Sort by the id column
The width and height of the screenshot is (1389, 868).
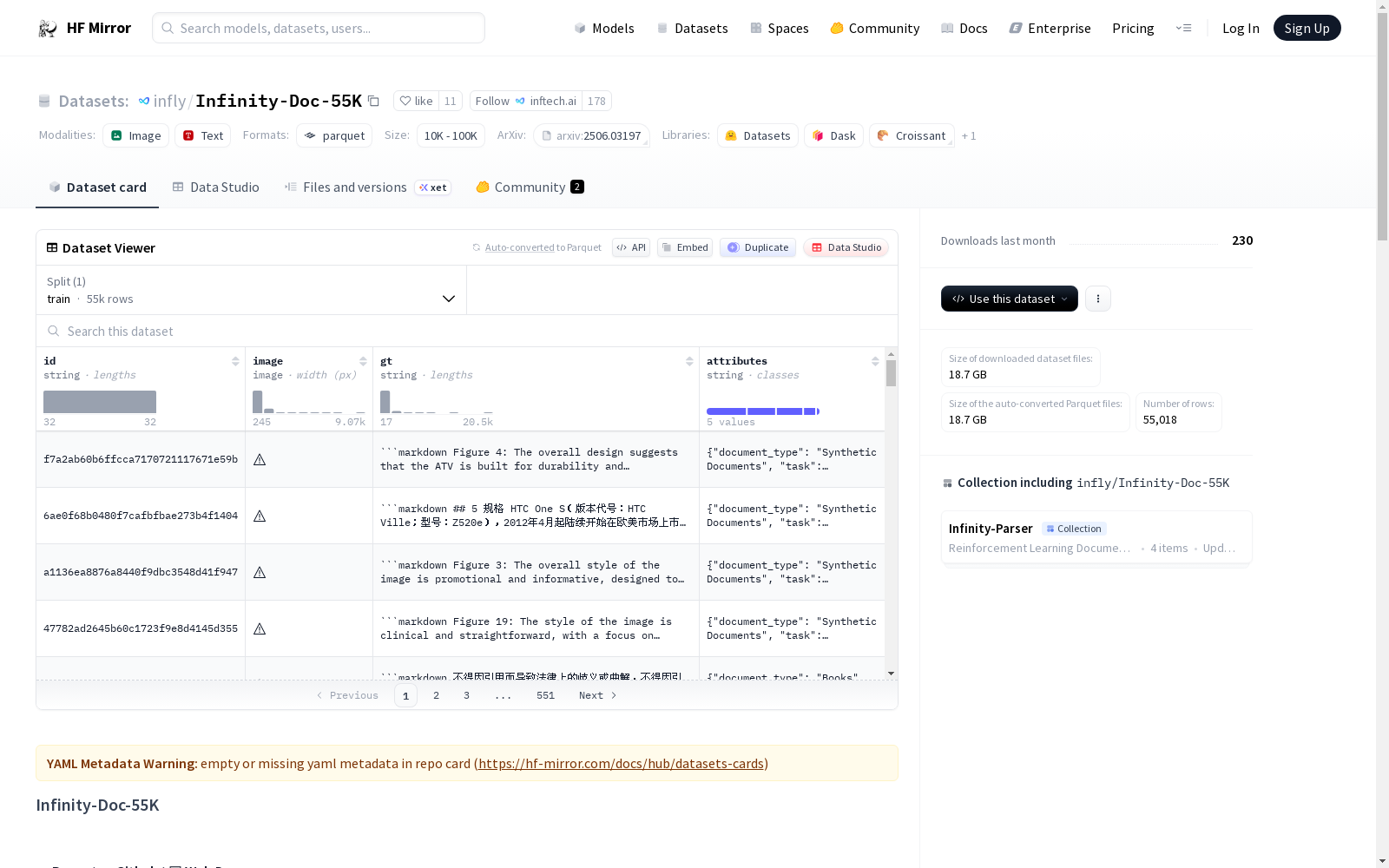[235, 361]
